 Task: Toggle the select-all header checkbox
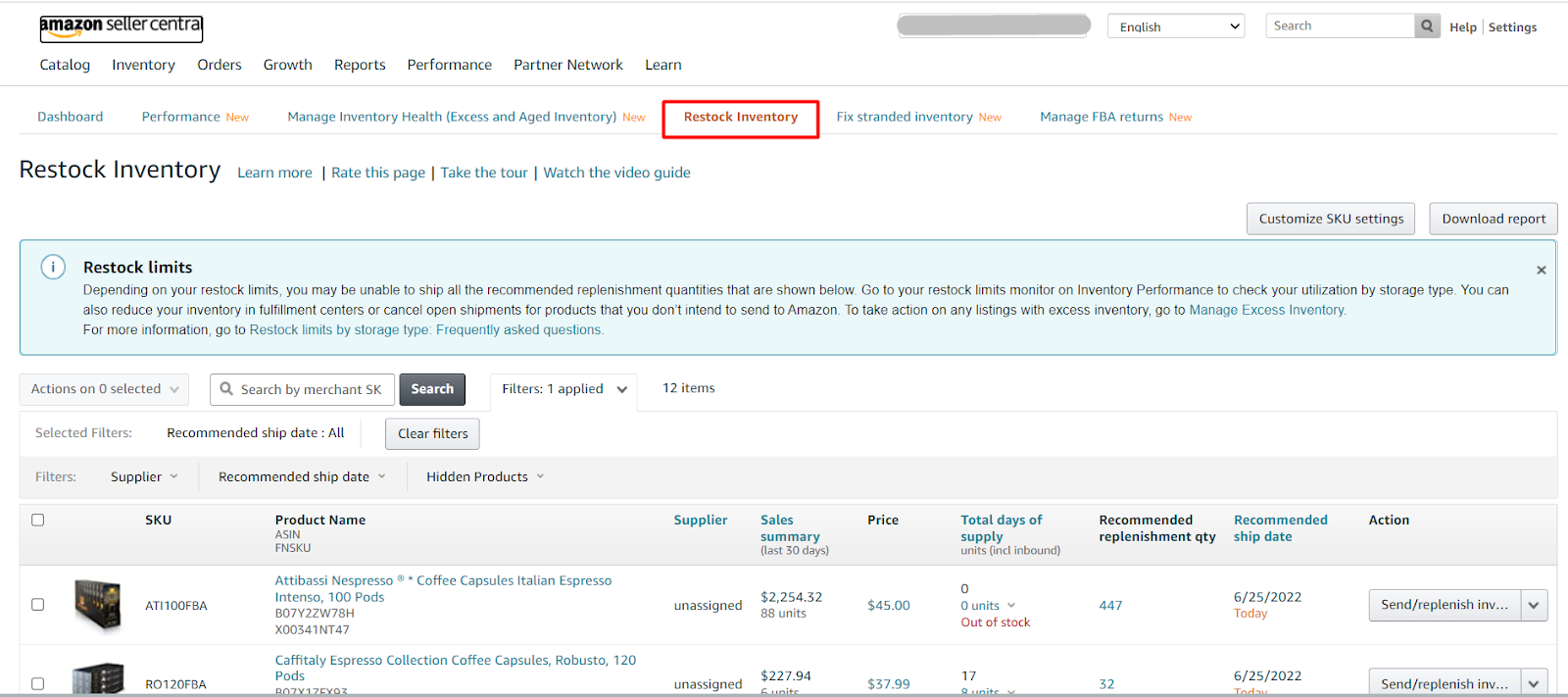[38, 520]
